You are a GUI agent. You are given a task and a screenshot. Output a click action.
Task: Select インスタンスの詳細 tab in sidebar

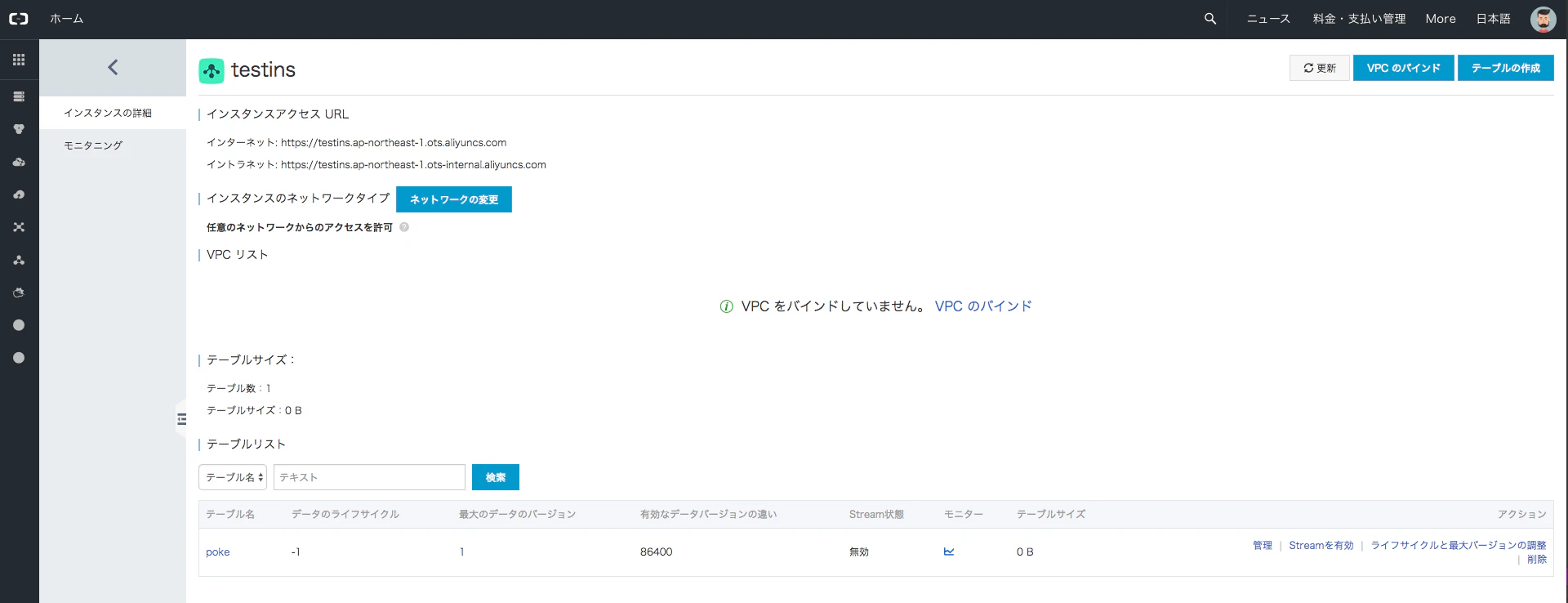point(113,113)
